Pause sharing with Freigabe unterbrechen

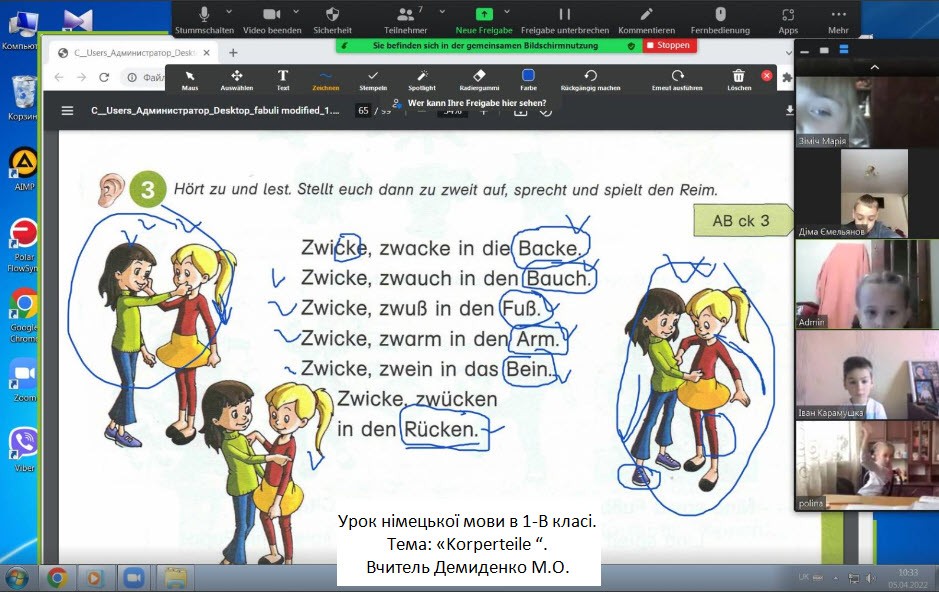[x=565, y=18]
